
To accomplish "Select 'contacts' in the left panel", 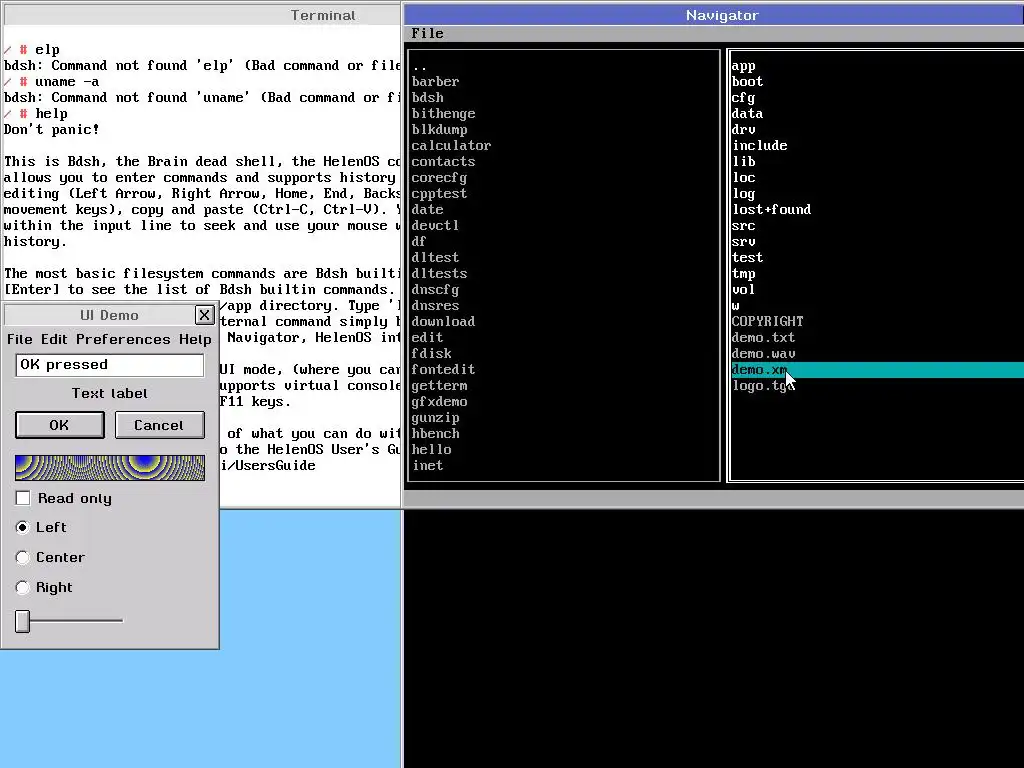I will pos(564,161).
